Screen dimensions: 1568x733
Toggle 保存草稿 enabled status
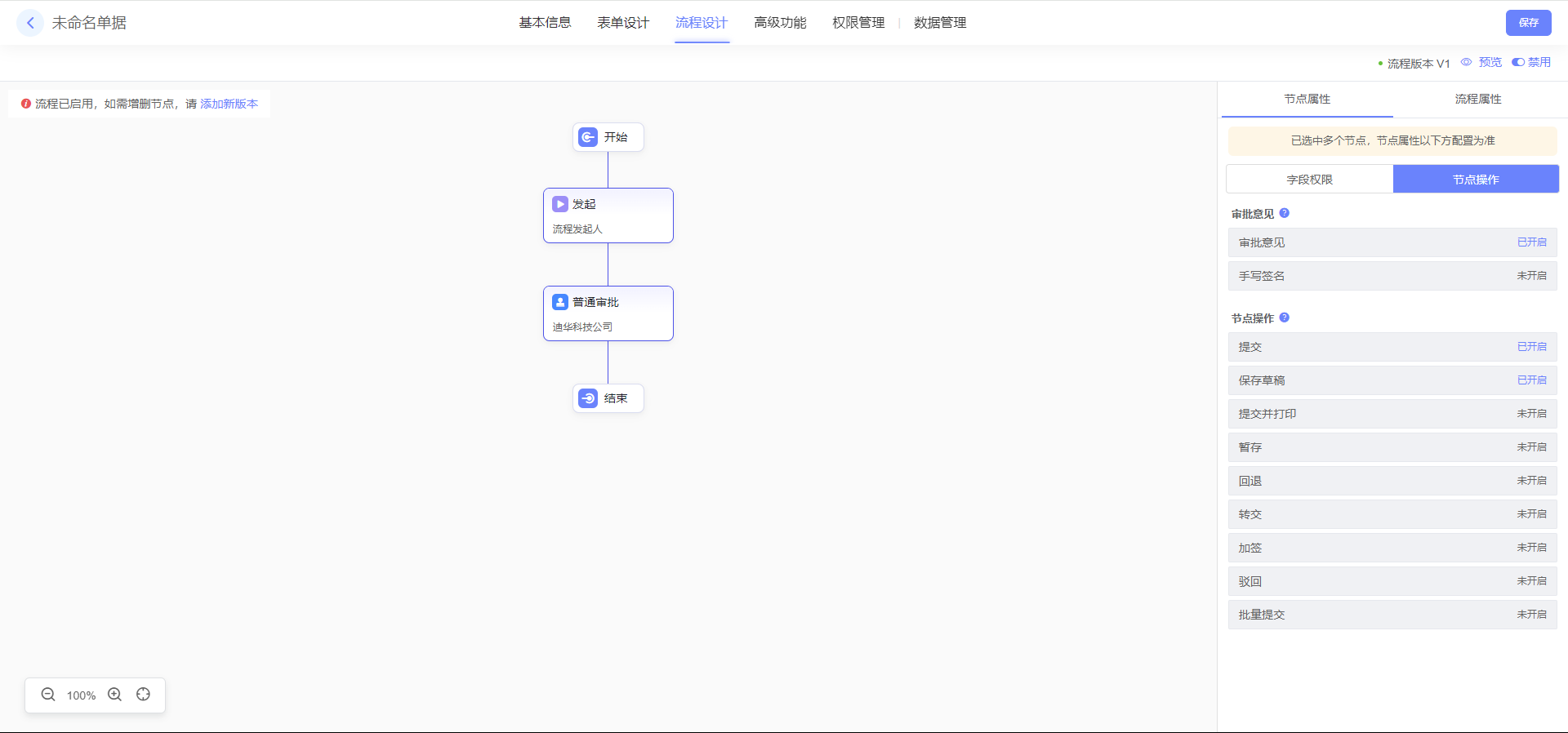pyautogui.click(x=1531, y=380)
